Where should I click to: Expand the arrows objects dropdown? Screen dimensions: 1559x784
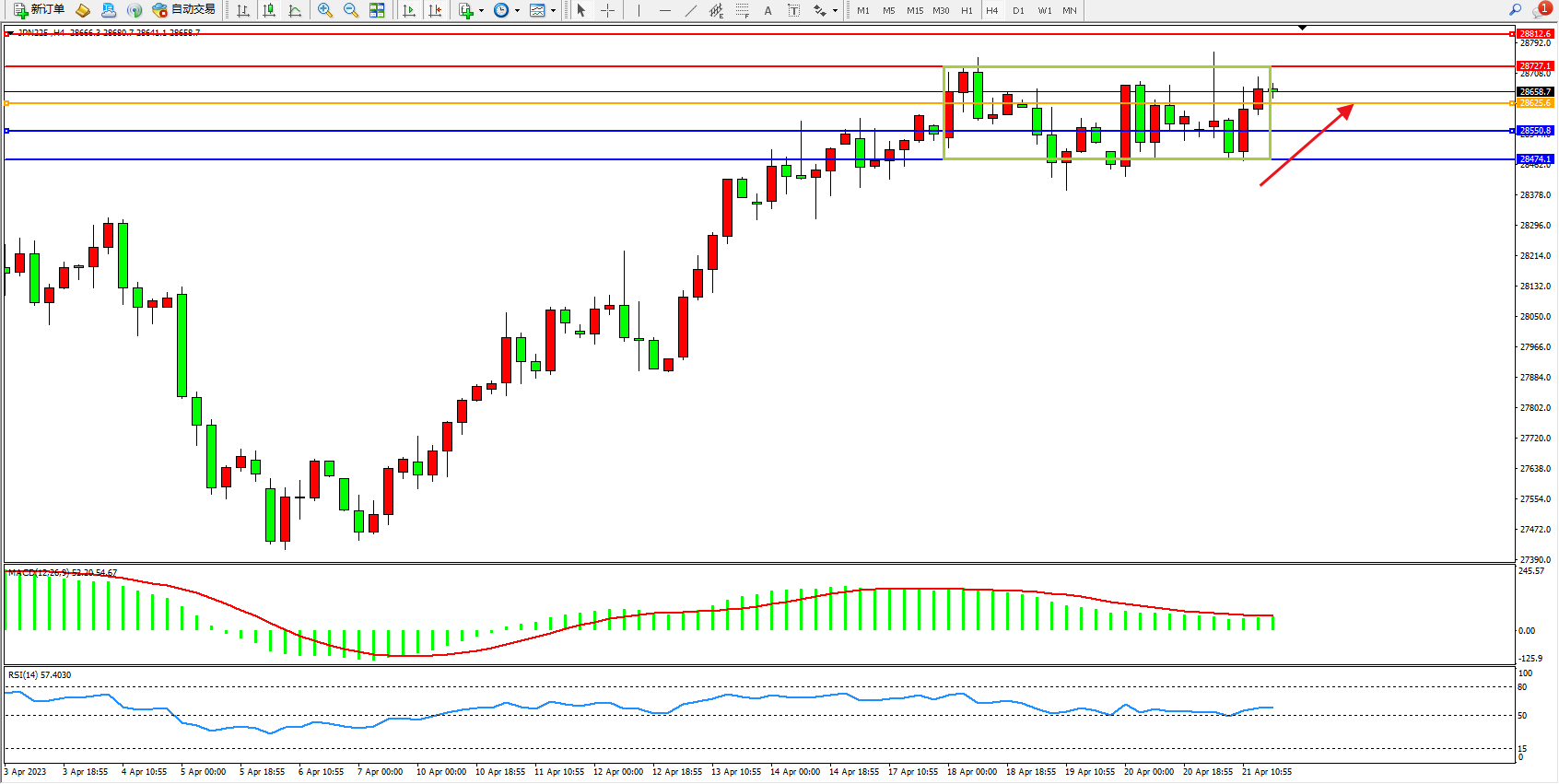[x=835, y=11]
